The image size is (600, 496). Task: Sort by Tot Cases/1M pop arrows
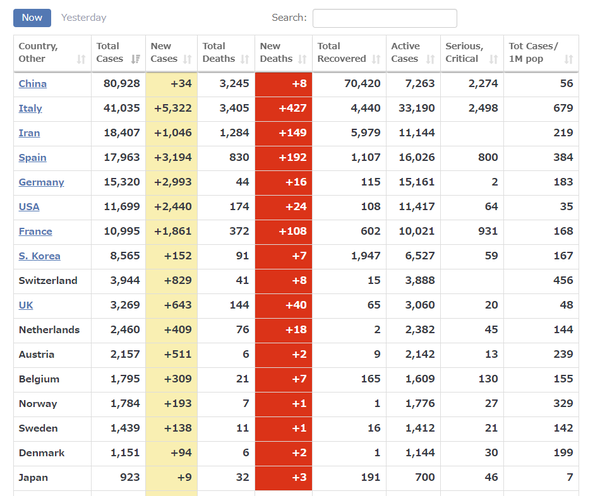tap(569, 59)
